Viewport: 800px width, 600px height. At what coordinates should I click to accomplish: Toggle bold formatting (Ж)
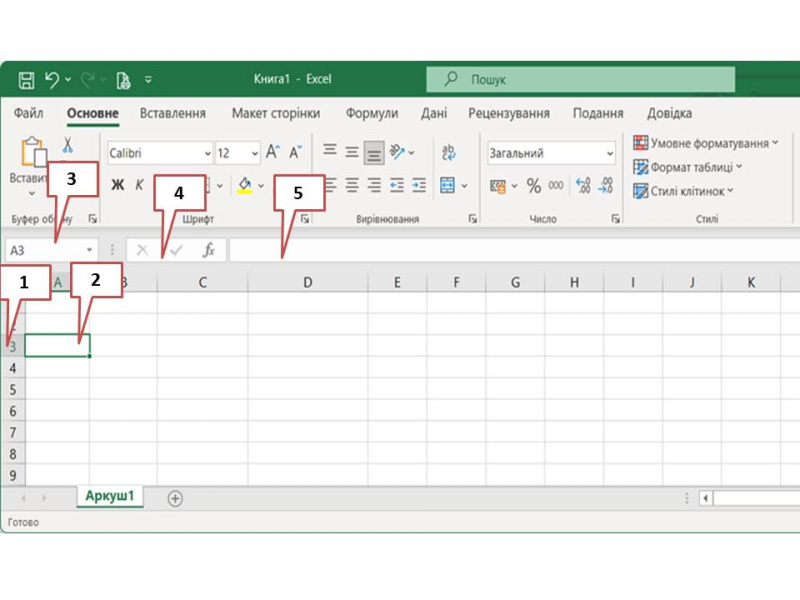[118, 185]
